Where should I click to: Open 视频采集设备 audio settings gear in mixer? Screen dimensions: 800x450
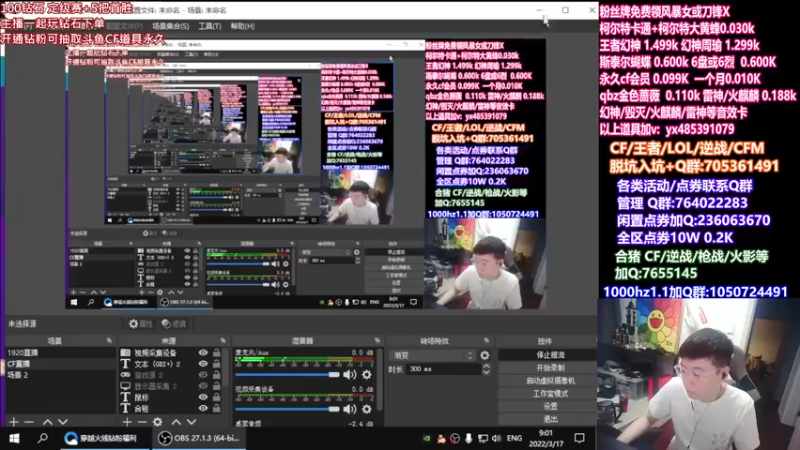point(366,409)
